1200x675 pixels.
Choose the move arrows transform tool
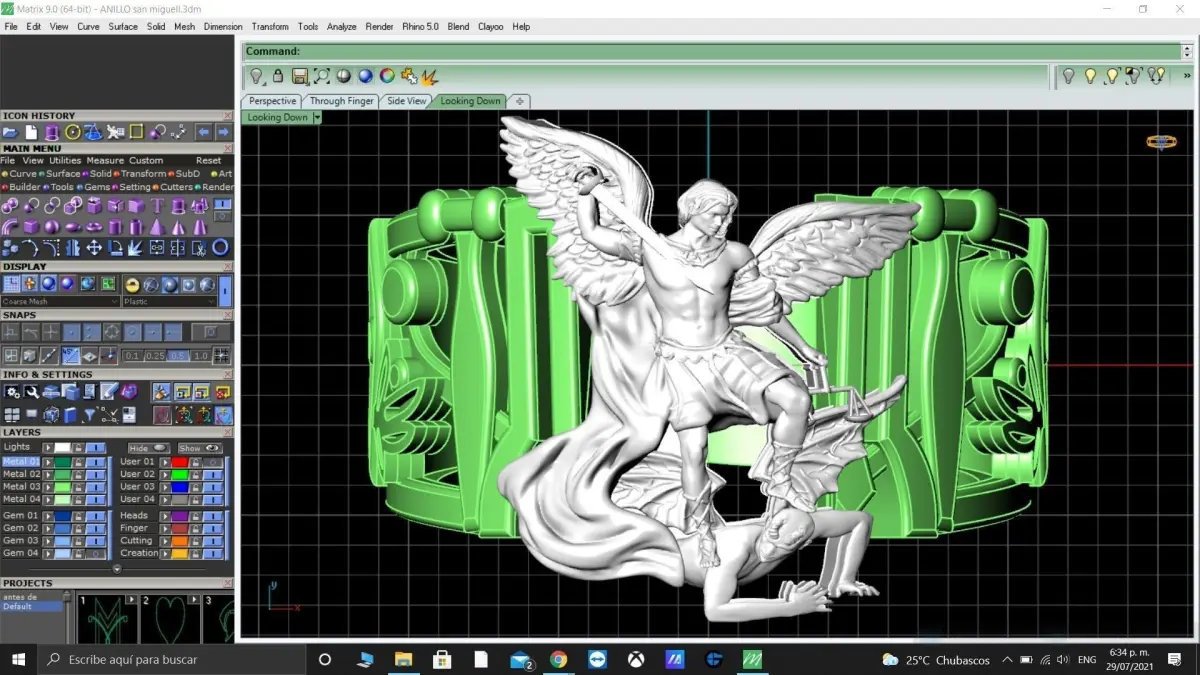pyautogui.click(x=94, y=247)
